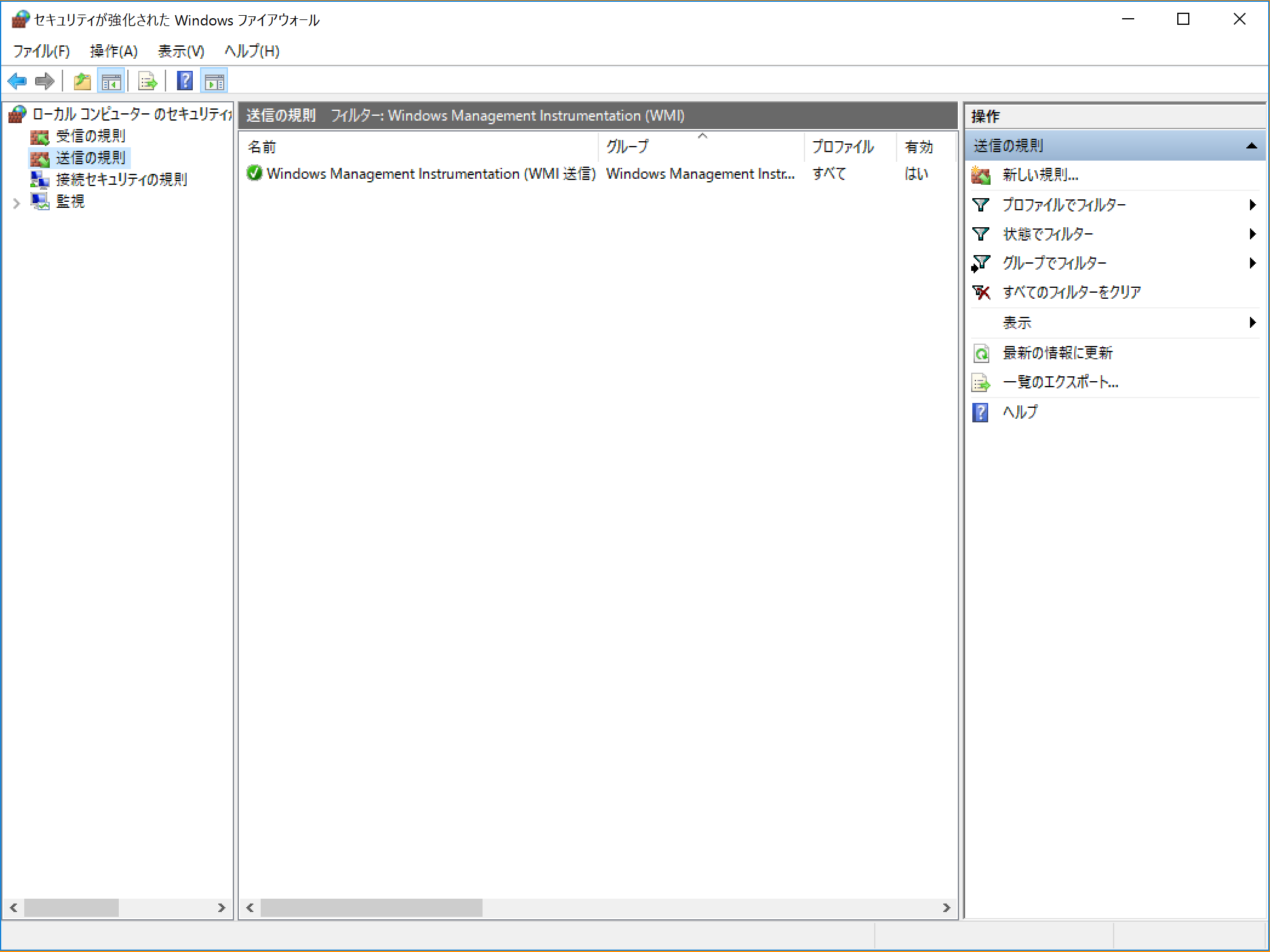Click the Back arrow toolbar icon
The height and width of the screenshot is (952, 1270).
[17, 81]
